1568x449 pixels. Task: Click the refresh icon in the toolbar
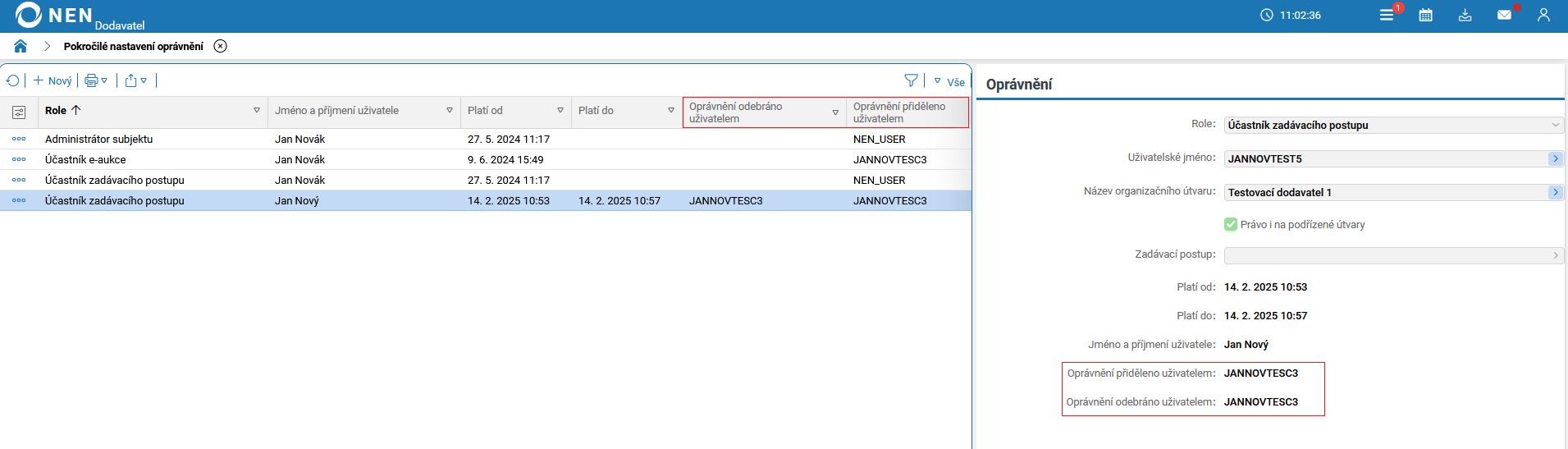(x=13, y=80)
